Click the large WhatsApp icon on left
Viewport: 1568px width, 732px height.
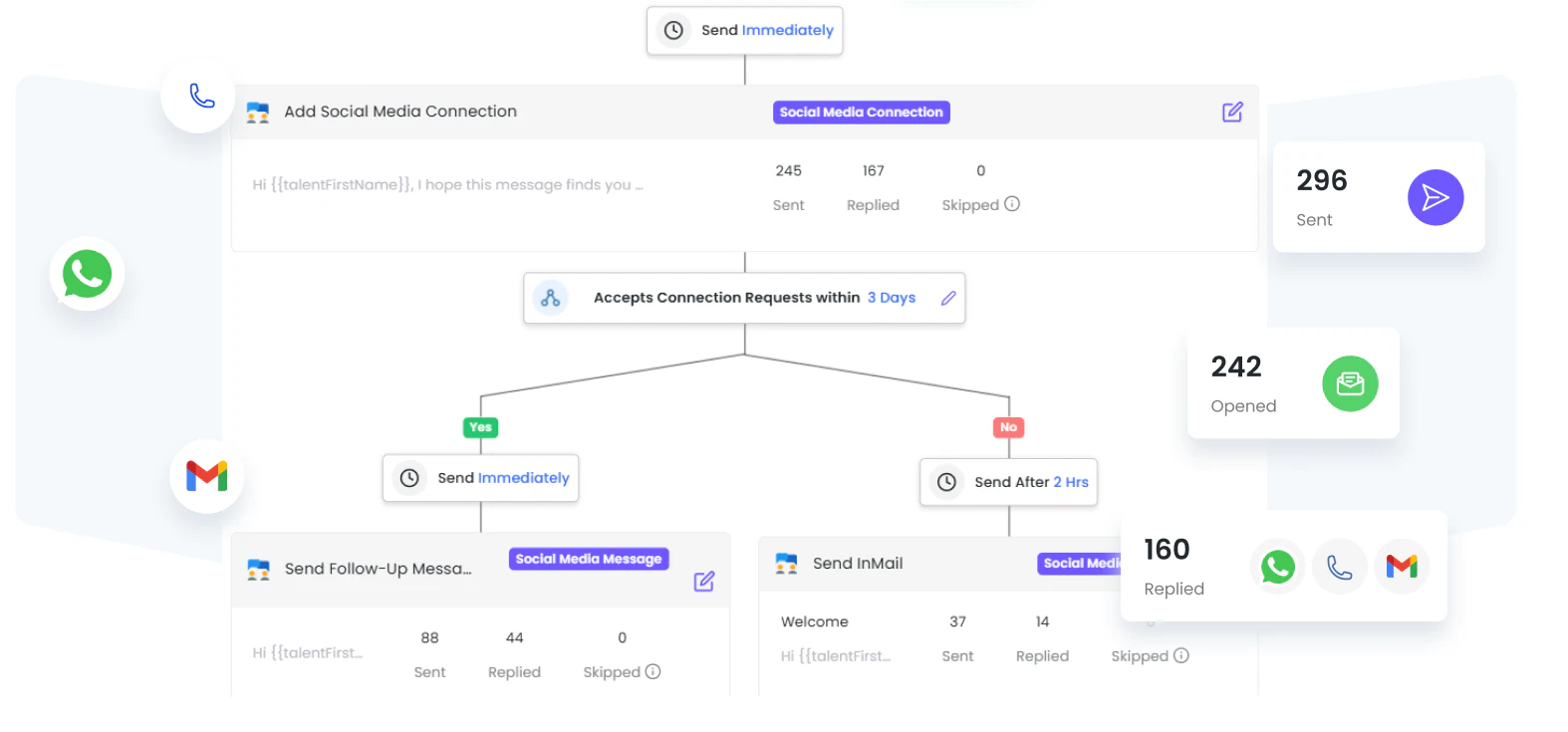tap(87, 274)
